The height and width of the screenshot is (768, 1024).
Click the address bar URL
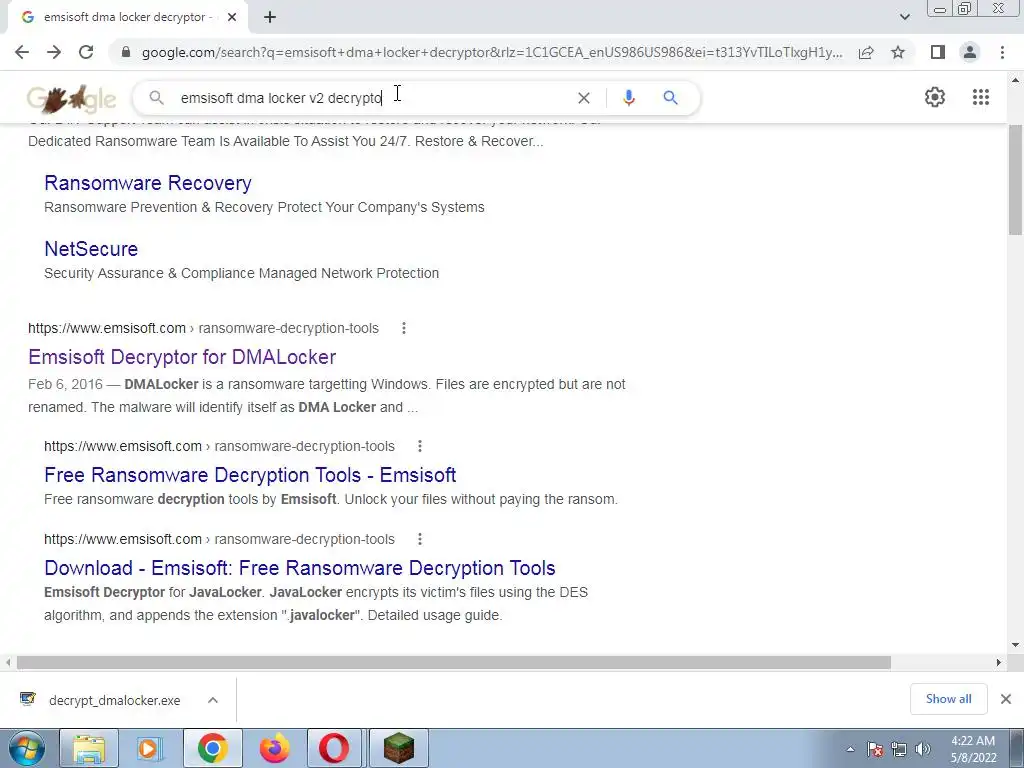[492, 52]
